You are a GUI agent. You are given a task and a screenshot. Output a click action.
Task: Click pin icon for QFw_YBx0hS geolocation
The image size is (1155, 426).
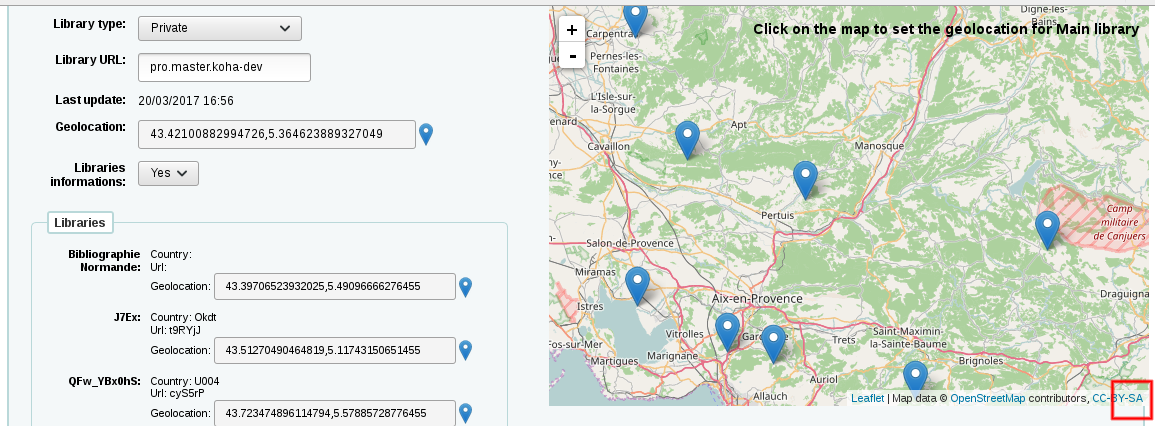click(x=465, y=412)
